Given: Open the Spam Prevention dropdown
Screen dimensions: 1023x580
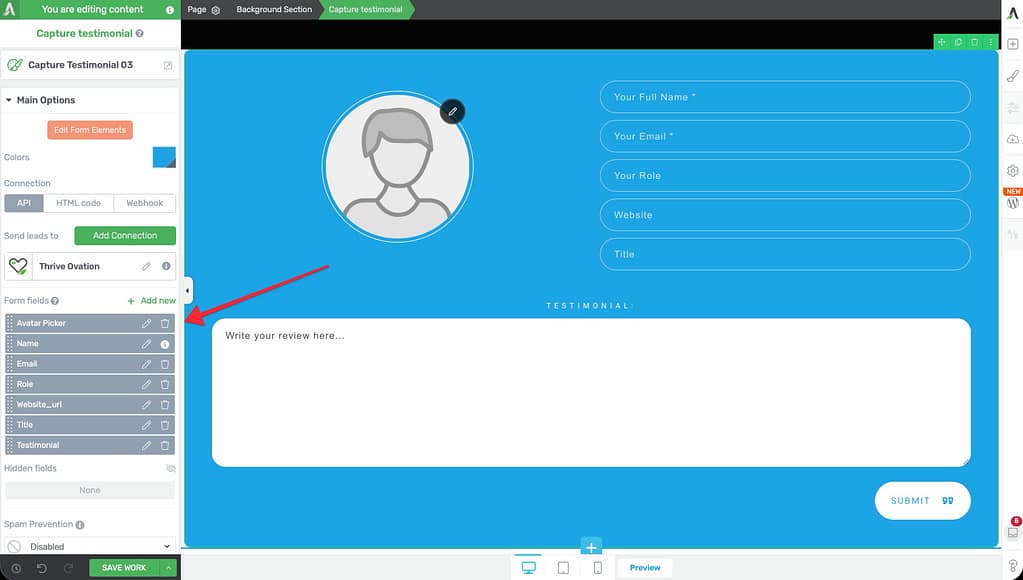Looking at the screenshot, I should [90, 546].
